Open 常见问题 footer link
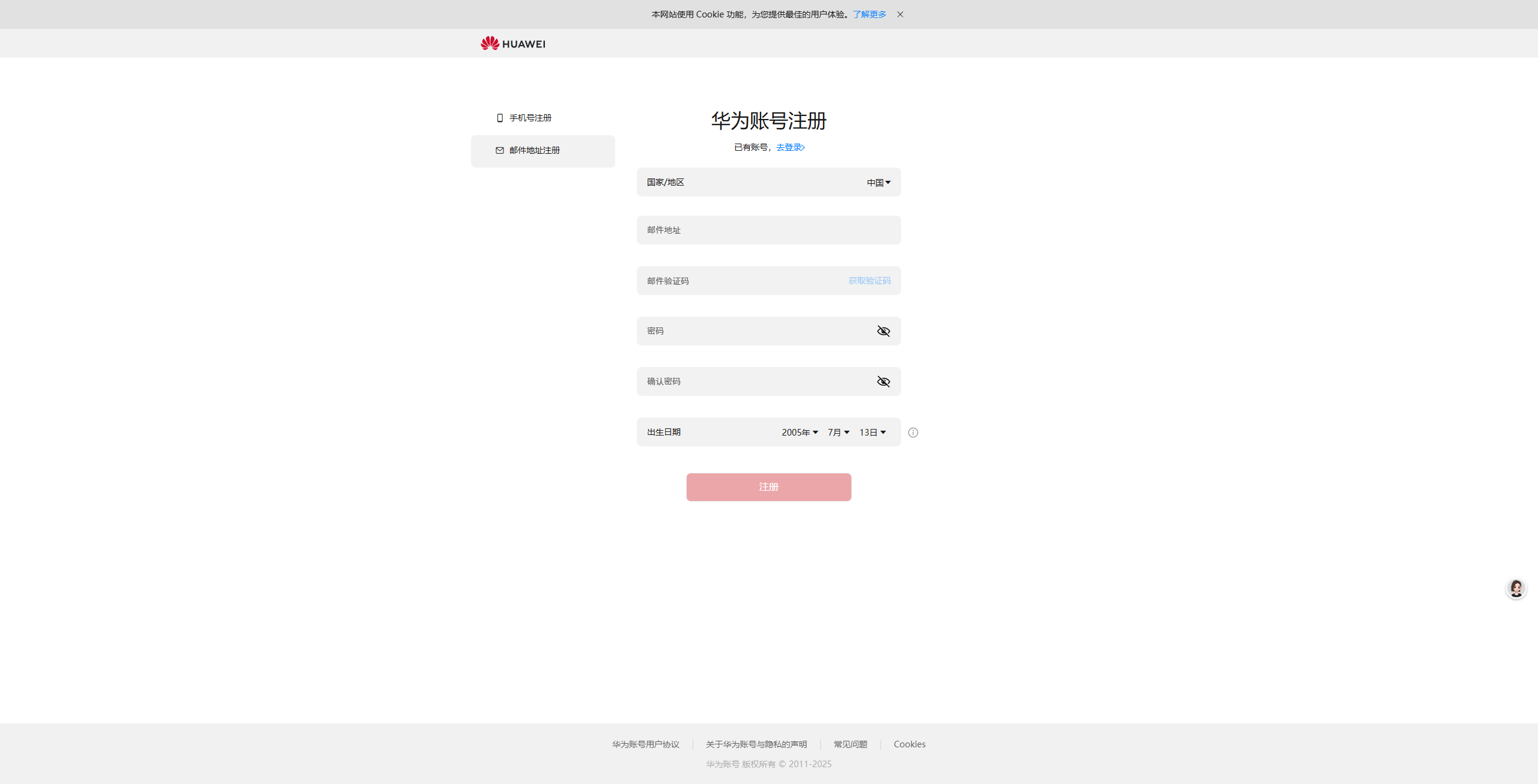The image size is (1538, 784). (850, 744)
